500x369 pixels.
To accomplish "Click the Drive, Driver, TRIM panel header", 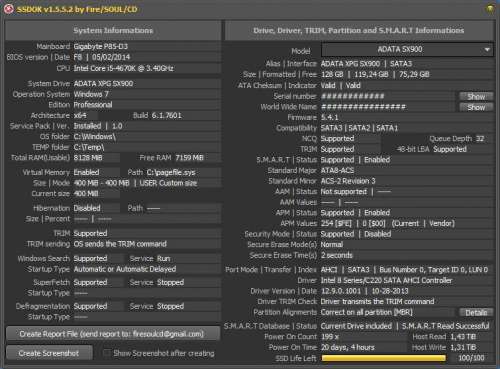I will click(x=359, y=30).
